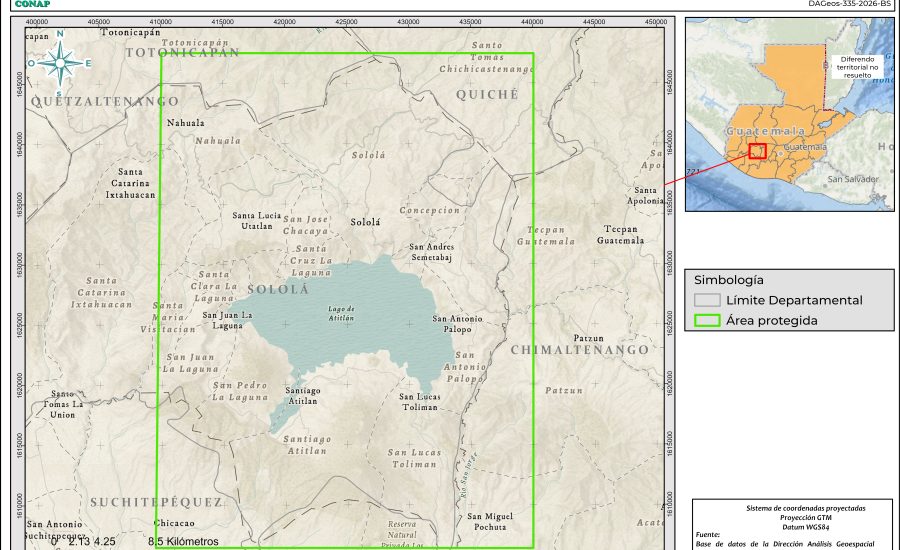900x550 pixels.
Task: Click the QUICHÉ department label
Action: pyautogui.click(x=487, y=94)
